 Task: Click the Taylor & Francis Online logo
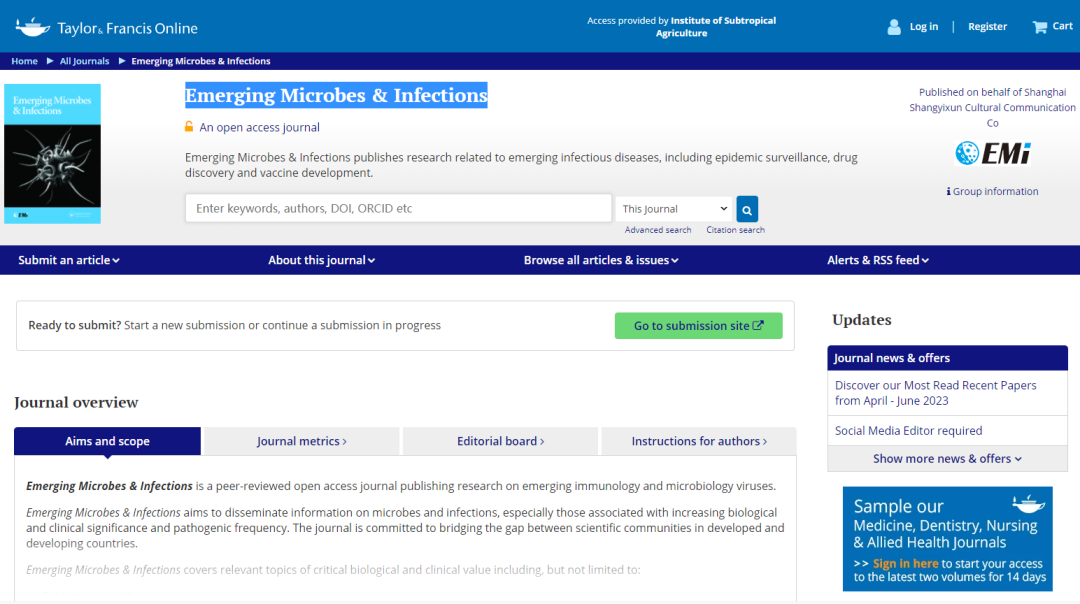click(x=107, y=28)
